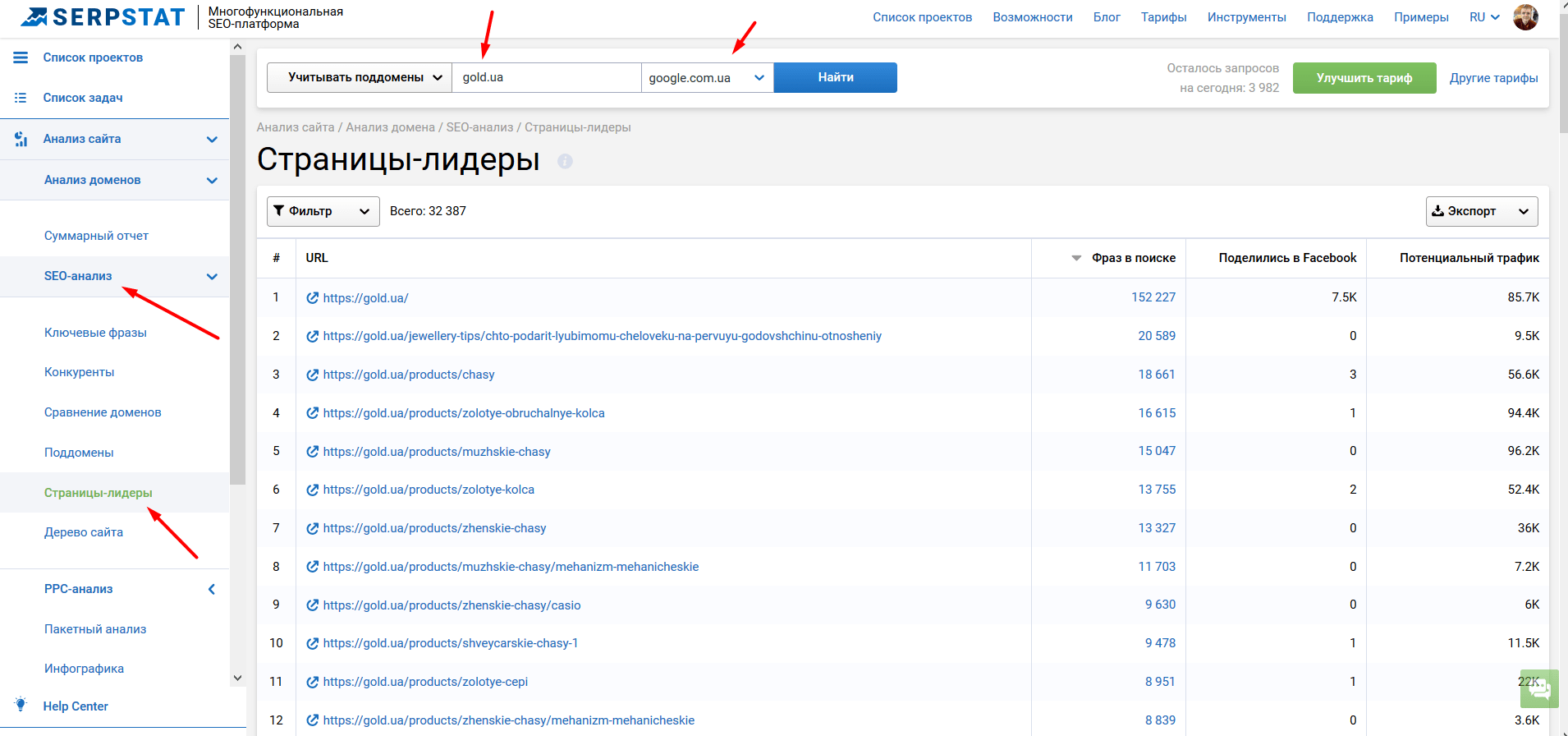Click info icon beside Страницы-лидеры heading

pyautogui.click(x=565, y=161)
